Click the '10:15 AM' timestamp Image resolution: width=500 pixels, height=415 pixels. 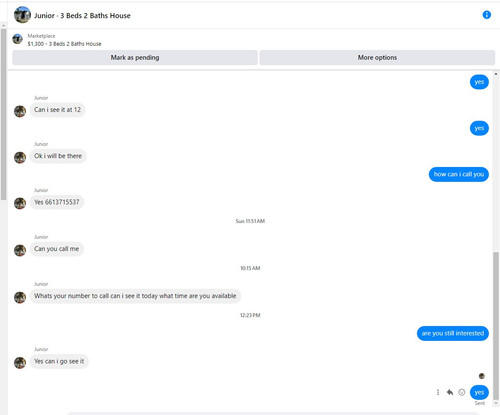[250, 268]
